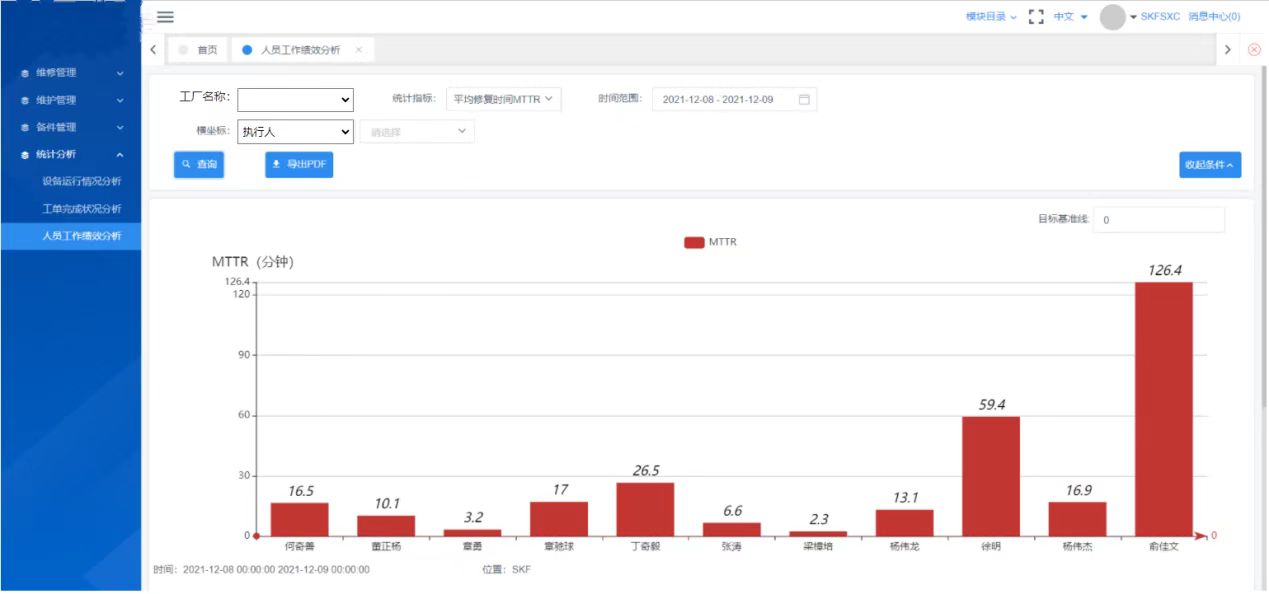Open 设备运行情况分析 in sidebar

[82, 181]
